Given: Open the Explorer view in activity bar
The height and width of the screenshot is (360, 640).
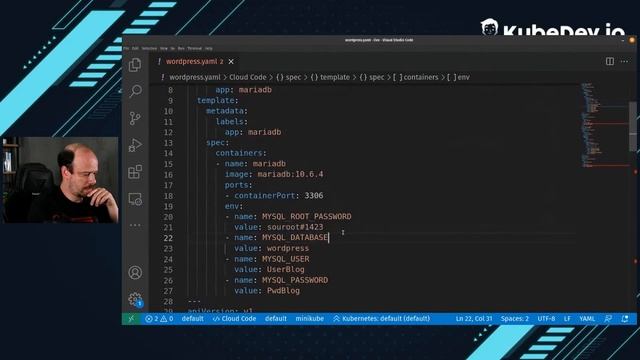Looking at the screenshot, I should pyautogui.click(x=135, y=64).
